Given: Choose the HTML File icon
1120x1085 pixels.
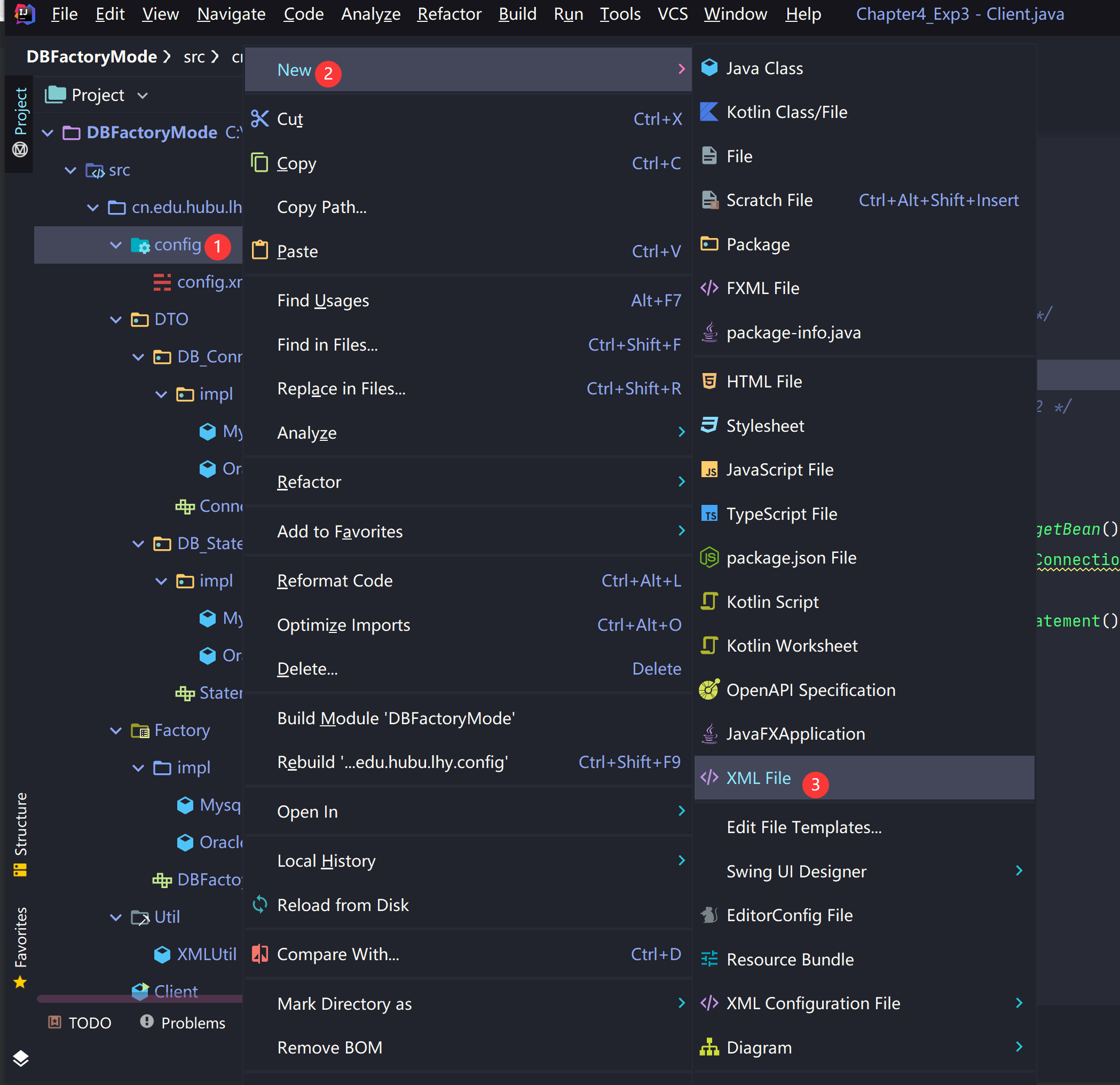Looking at the screenshot, I should [x=709, y=381].
